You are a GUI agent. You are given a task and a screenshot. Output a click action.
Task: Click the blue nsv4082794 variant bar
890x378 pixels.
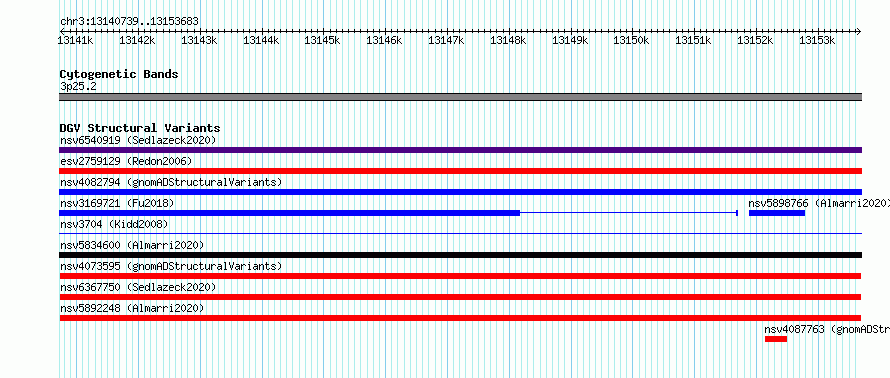(460, 192)
